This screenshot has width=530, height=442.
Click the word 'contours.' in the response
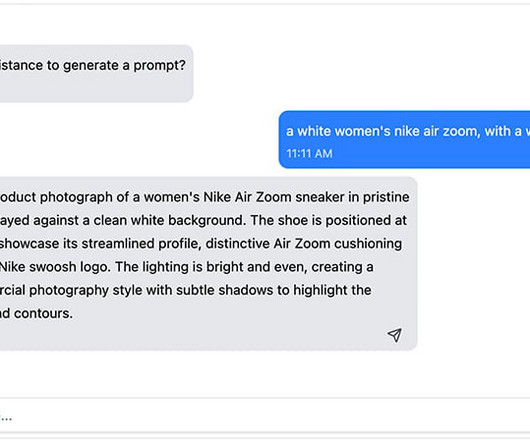43,313
